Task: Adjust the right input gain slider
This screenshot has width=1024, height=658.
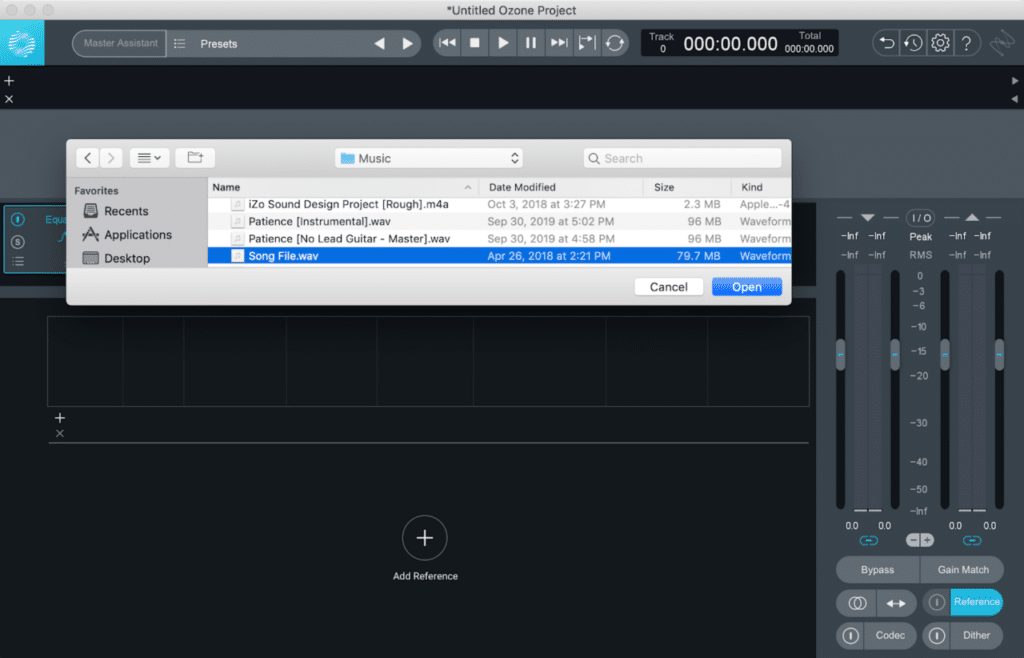Action: pos(895,354)
